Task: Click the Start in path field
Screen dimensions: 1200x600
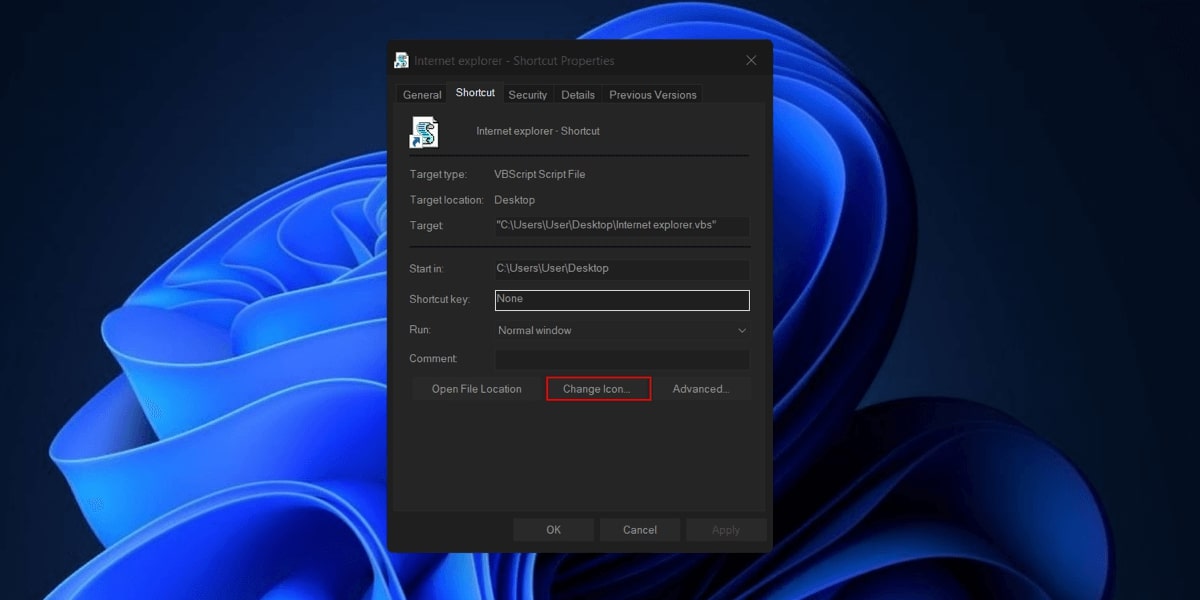Action: click(x=620, y=268)
